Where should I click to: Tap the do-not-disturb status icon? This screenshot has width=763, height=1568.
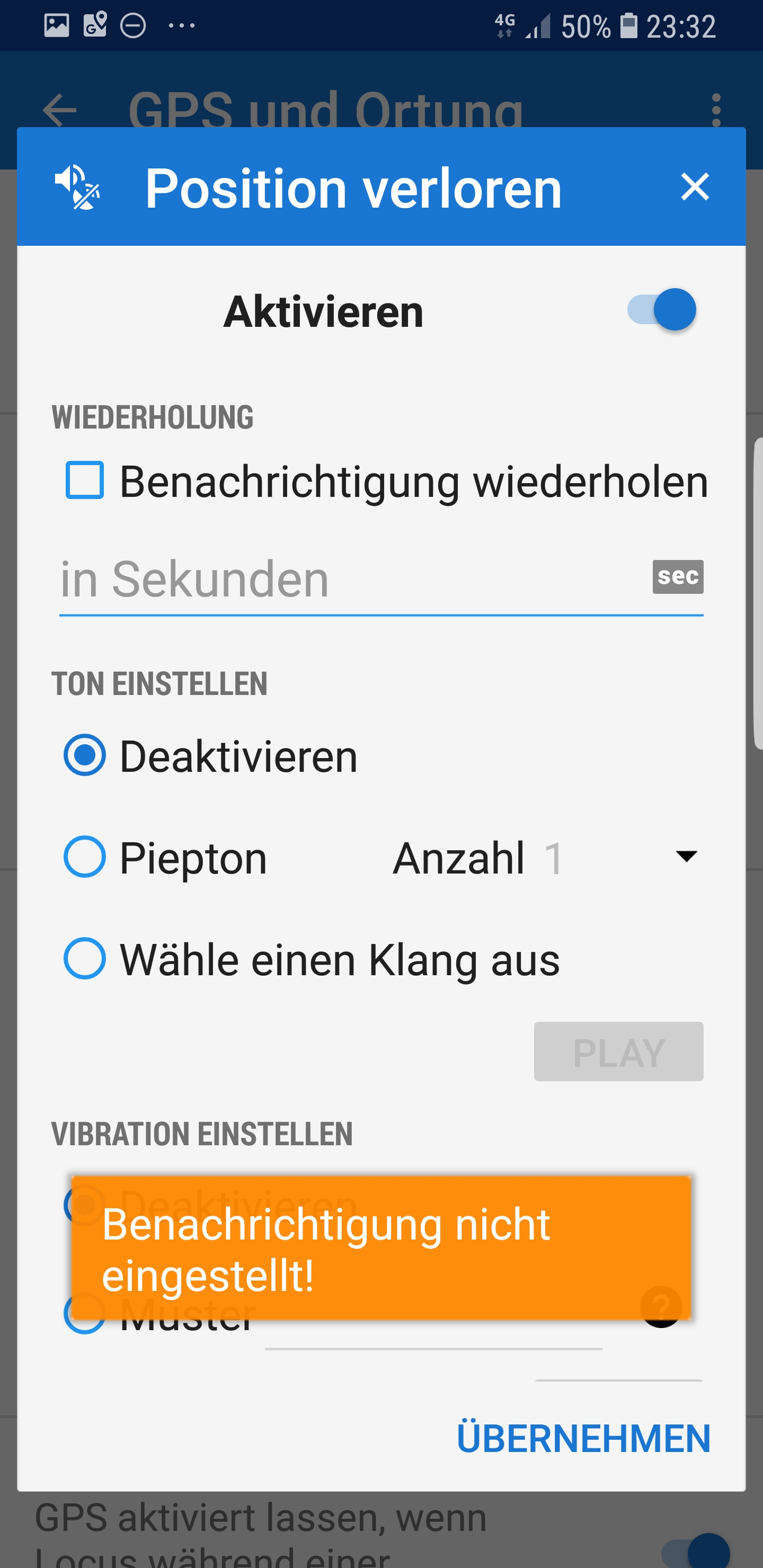[x=133, y=25]
